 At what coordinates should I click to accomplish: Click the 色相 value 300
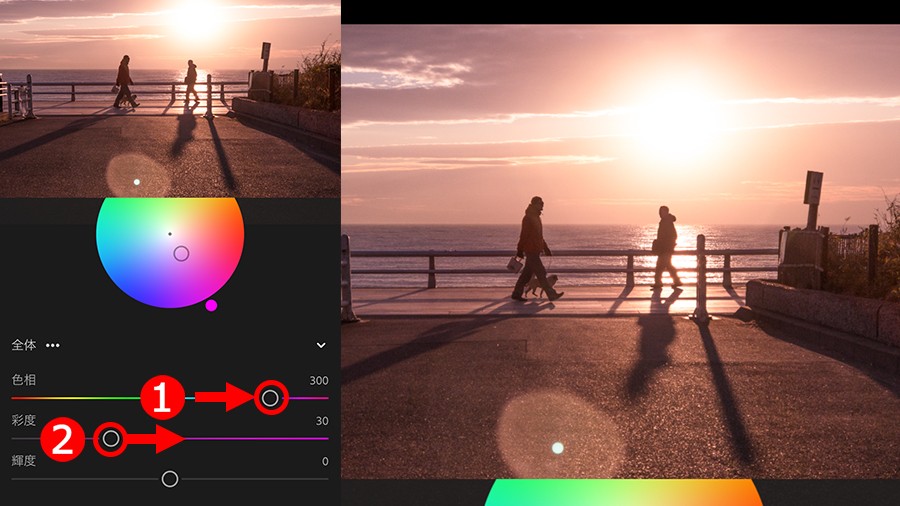pos(319,380)
